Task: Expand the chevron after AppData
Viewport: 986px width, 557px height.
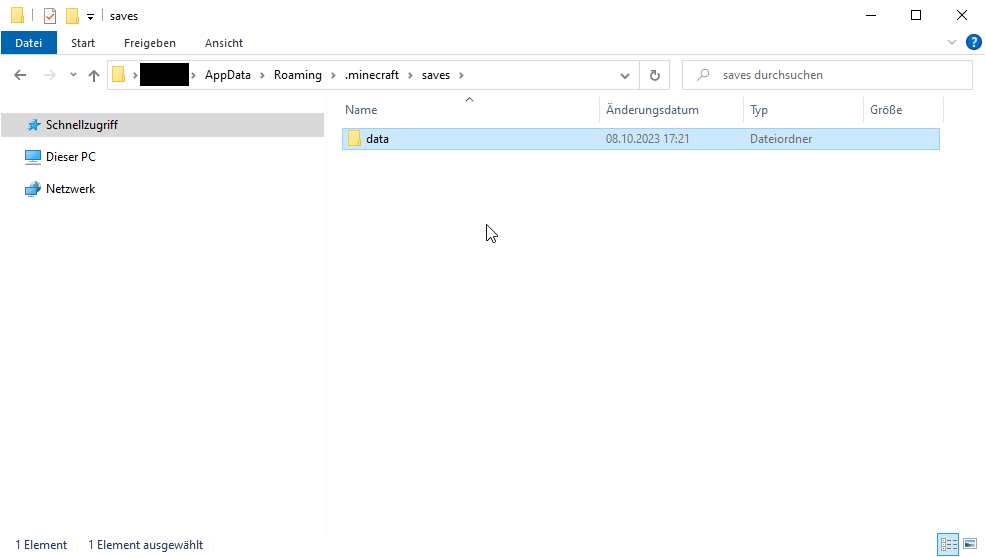Action: point(262,75)
